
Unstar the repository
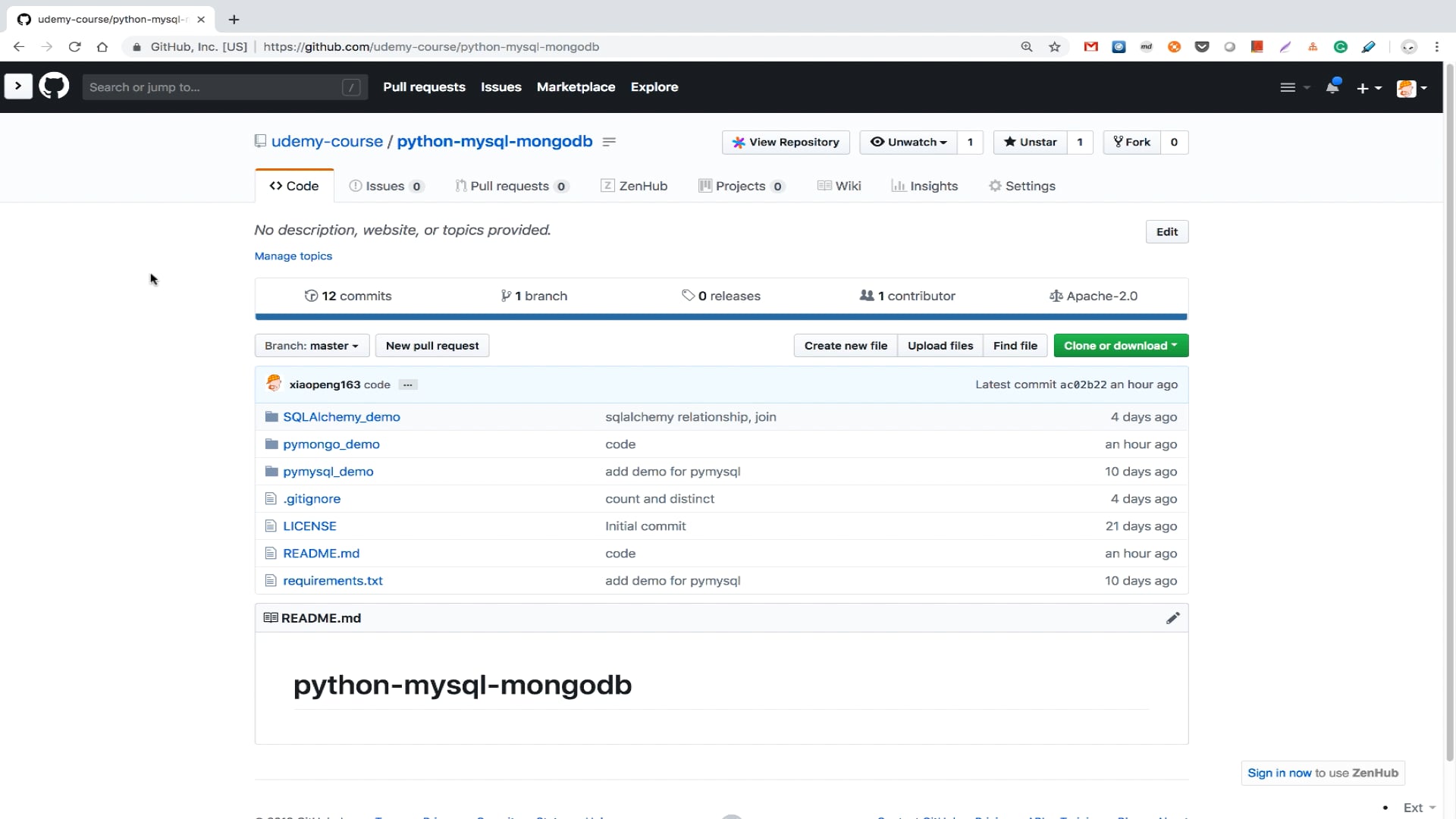tap(1030, 142)
